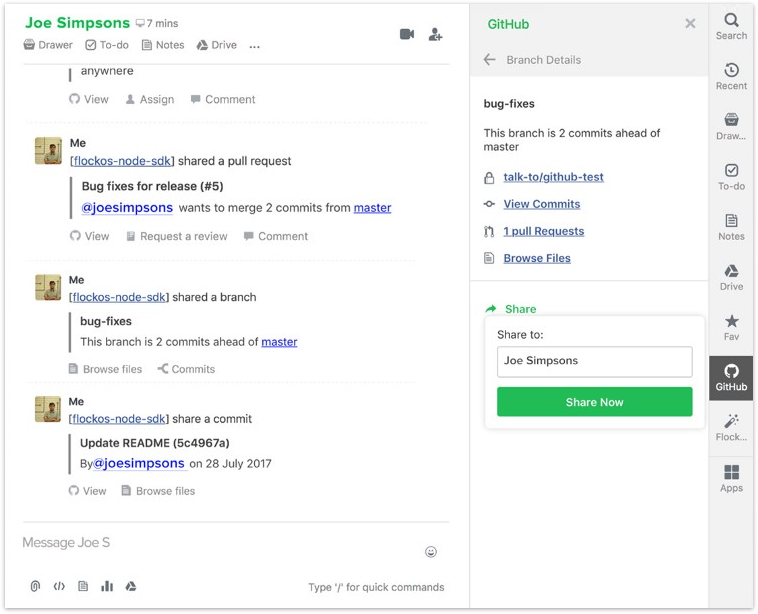Screen dimensions: 758x614
Task: Click the commit icon beside View Commits
Action: pyautogui.click(x=489, y=205)
